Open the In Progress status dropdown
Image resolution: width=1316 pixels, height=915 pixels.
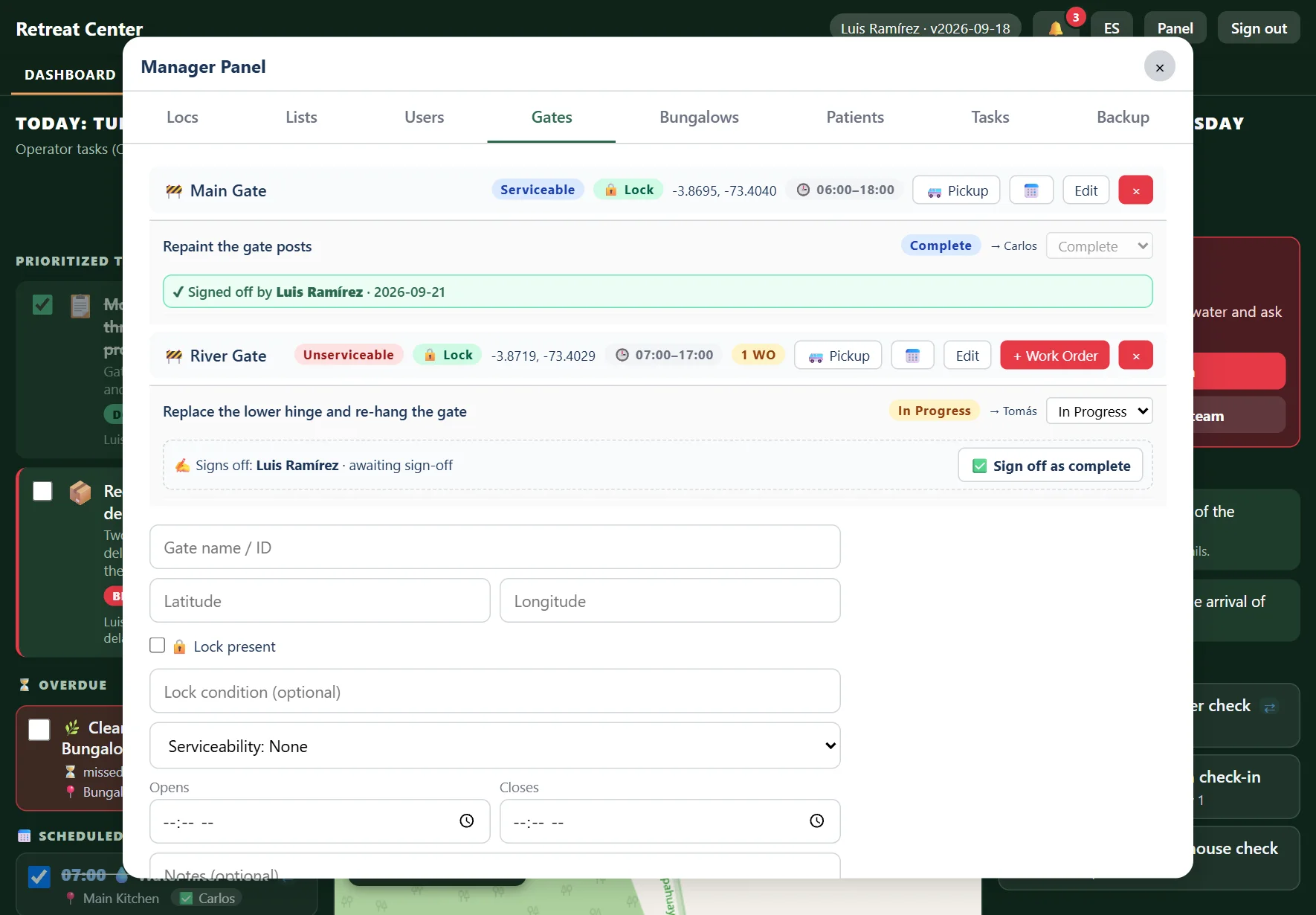coord(1099,411)
